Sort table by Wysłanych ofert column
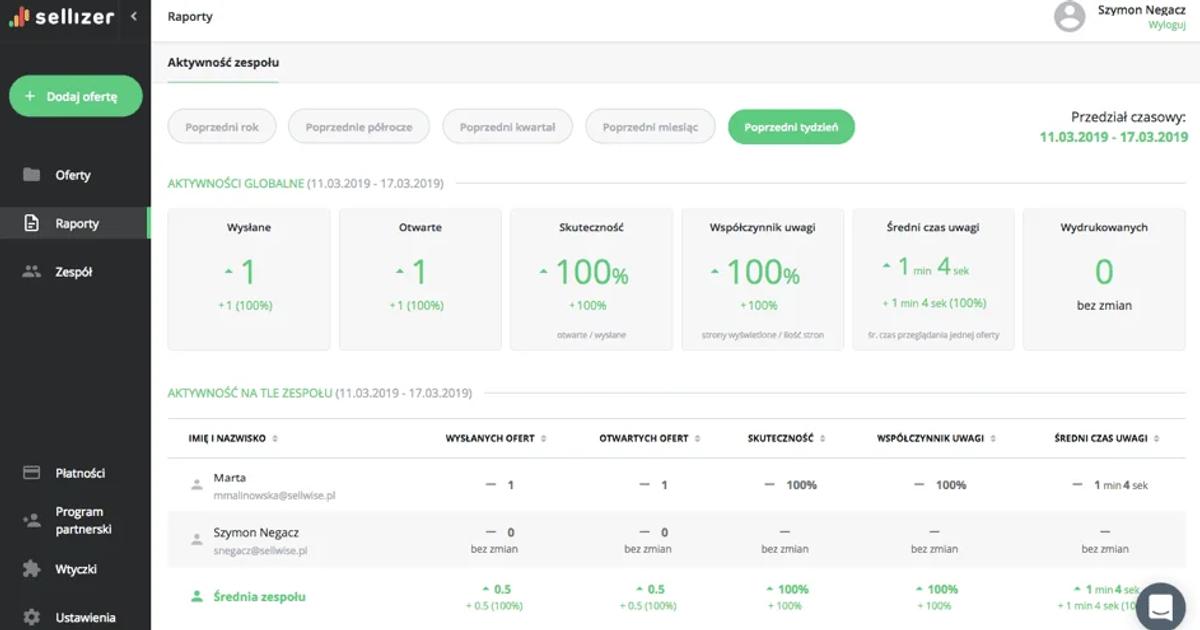 point(495,438)
